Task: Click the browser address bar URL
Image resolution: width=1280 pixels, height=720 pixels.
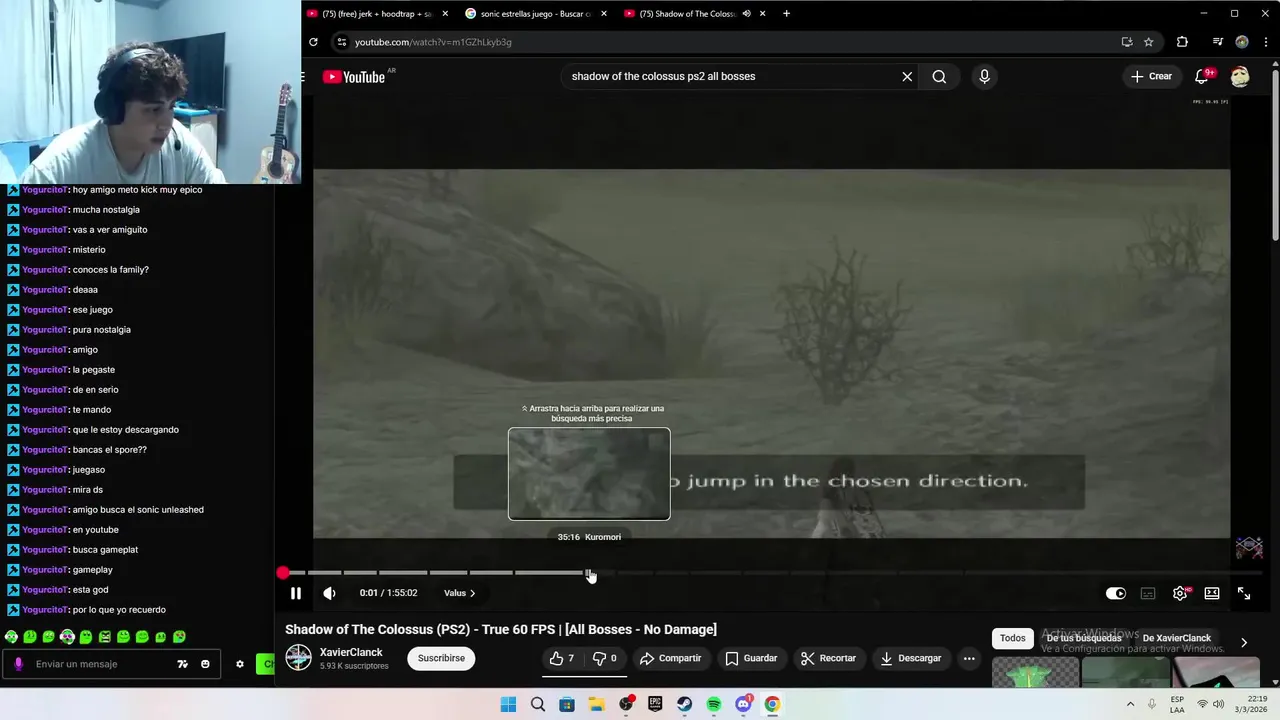Action: pos(433,42)
